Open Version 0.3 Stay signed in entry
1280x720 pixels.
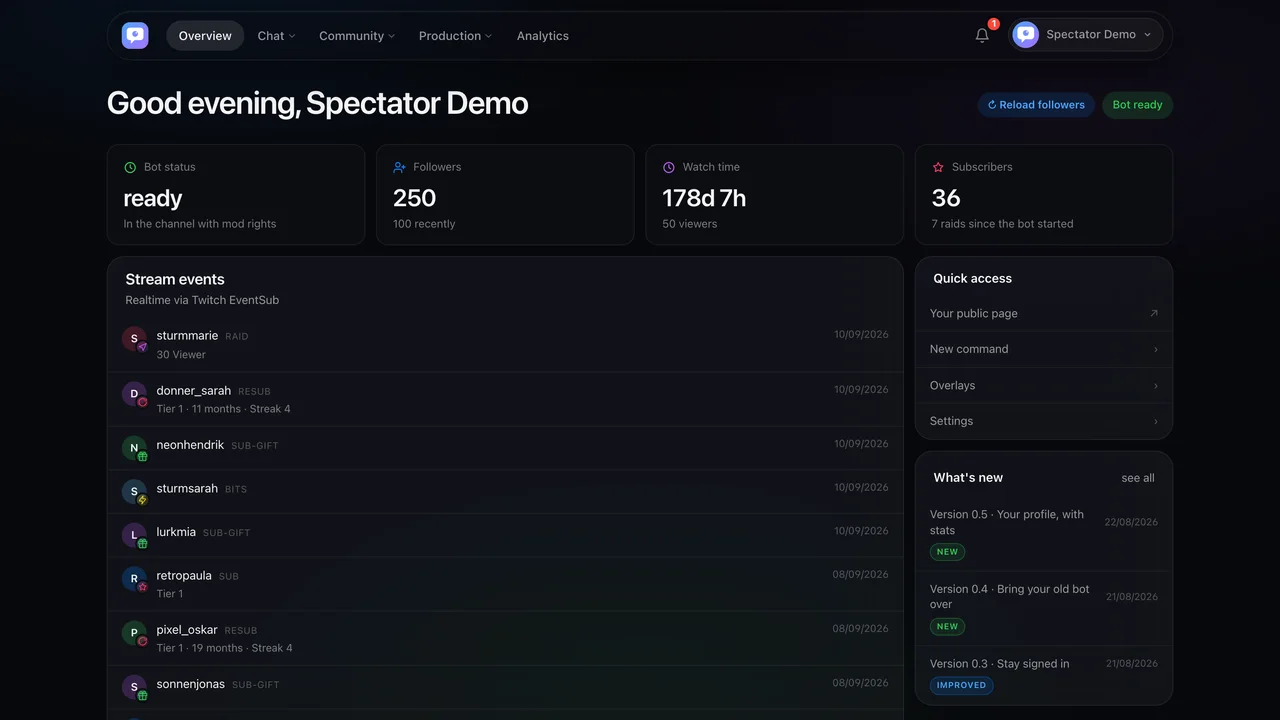[x=1044, y=674]
